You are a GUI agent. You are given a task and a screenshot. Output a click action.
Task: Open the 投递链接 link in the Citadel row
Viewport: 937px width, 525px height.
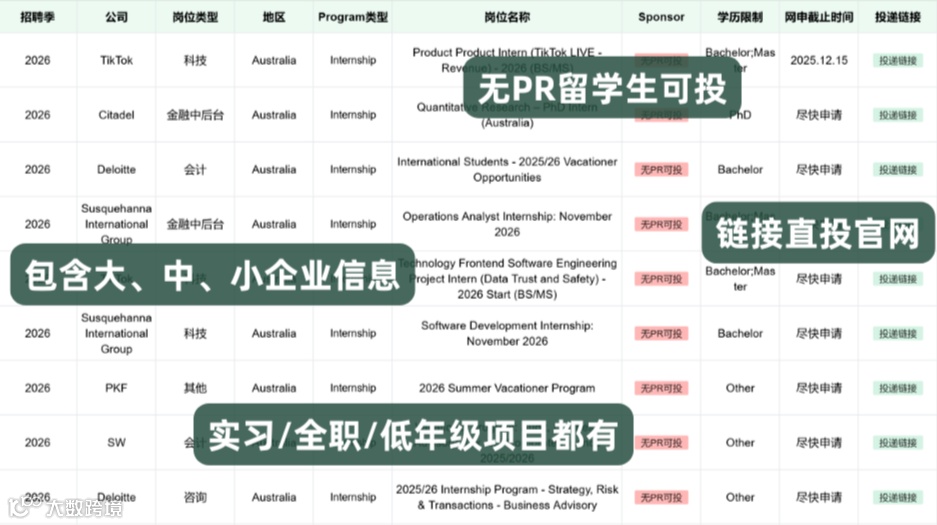pos(898,115)
